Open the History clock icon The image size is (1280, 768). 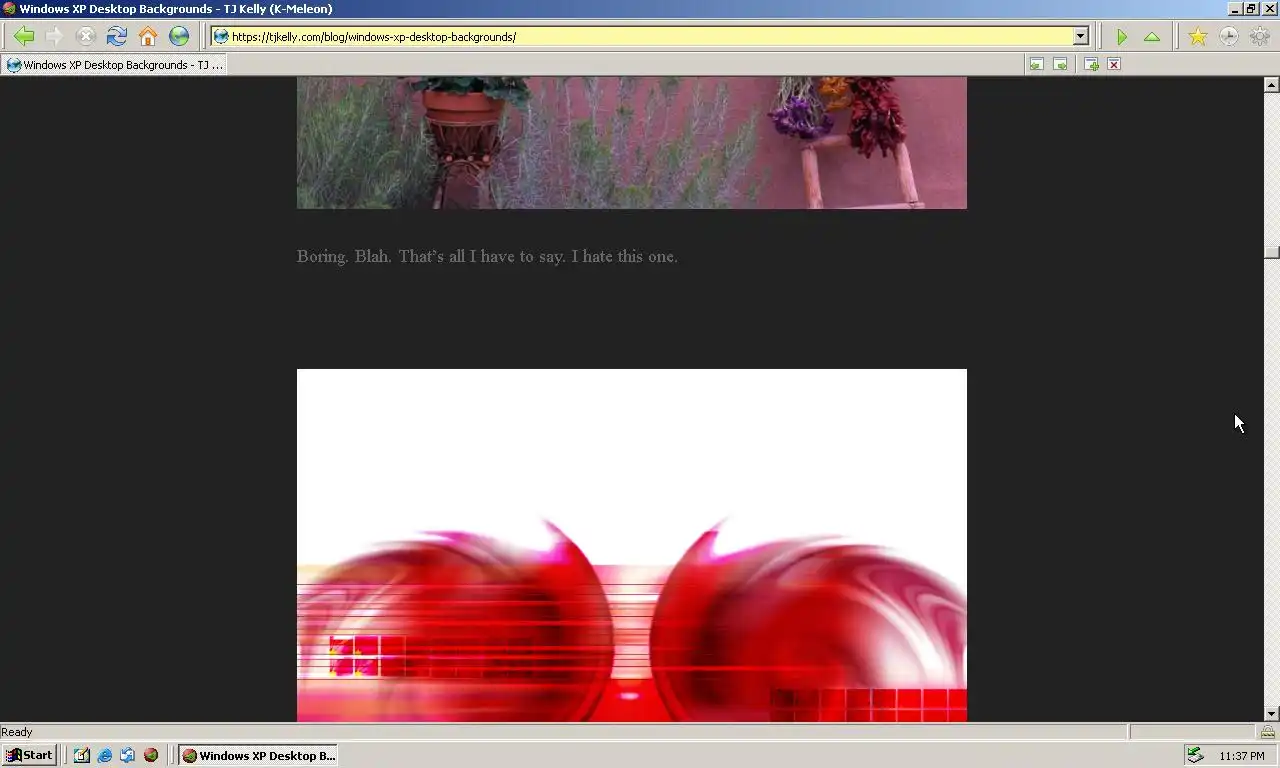coord(1228,37)
